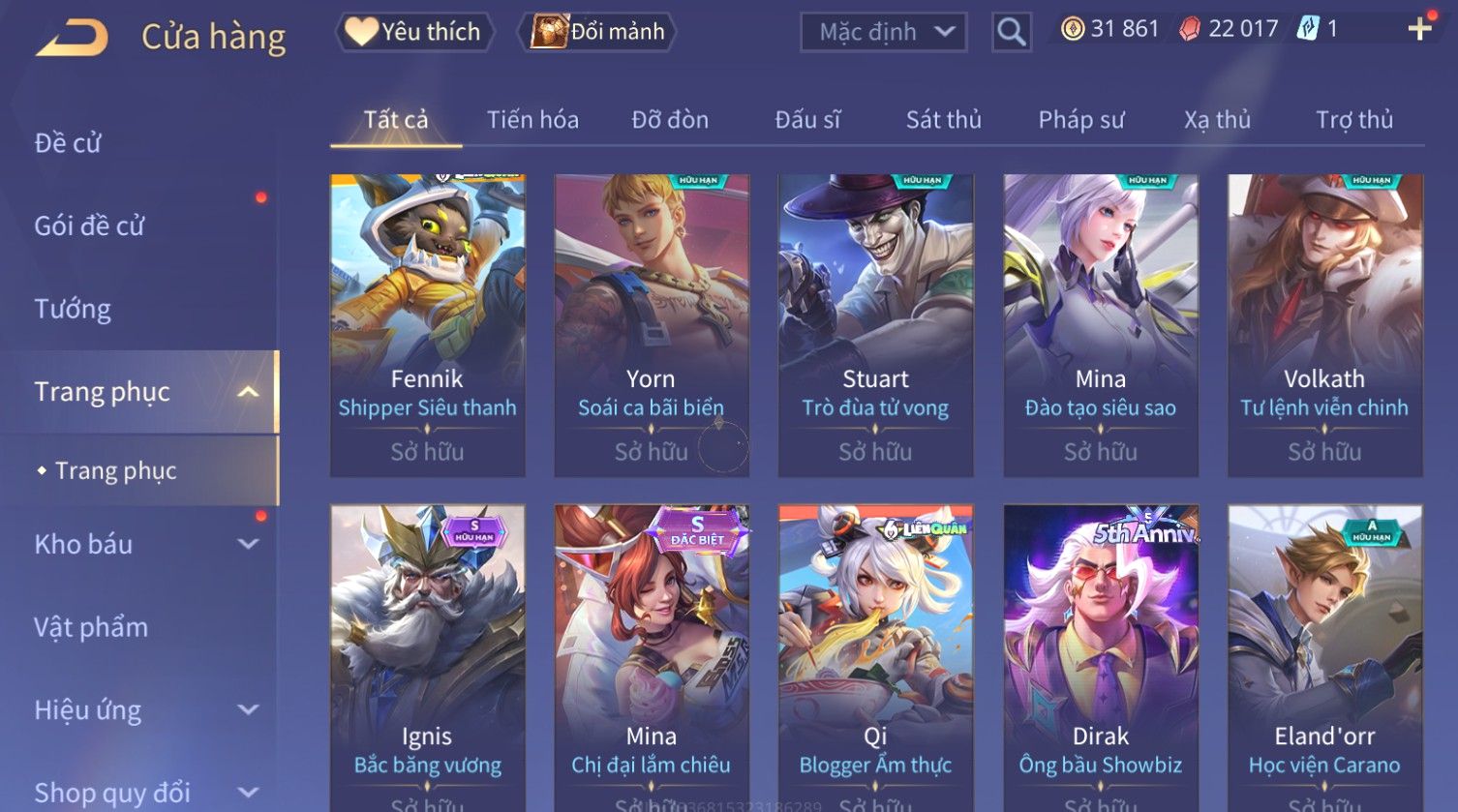The image size is (1458, 812).
Task: Open the Mặc định sort dropdown
Action: point(883,32)
